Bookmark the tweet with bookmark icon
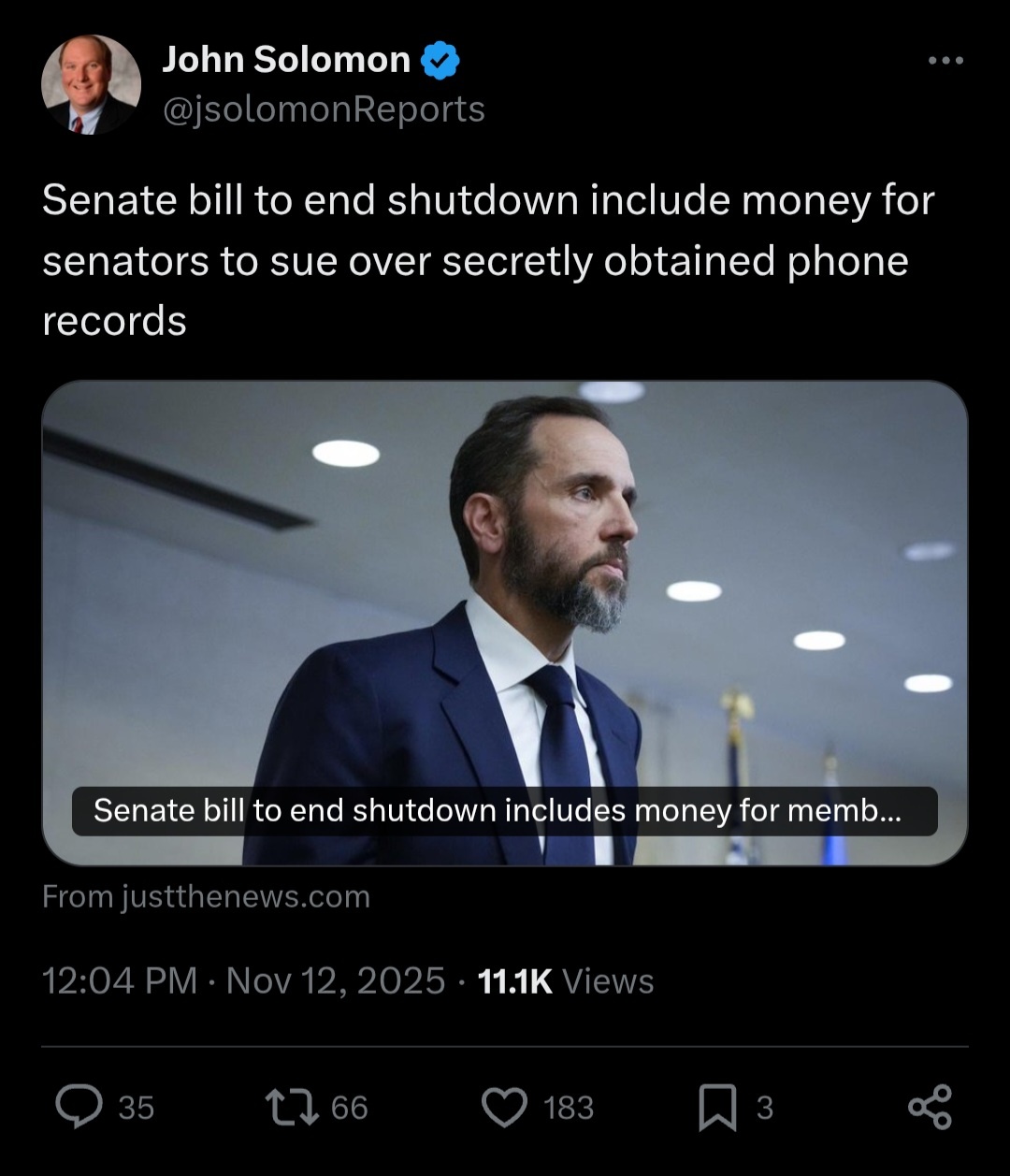This screenshot has height=1176, width=1010. 718,1108
